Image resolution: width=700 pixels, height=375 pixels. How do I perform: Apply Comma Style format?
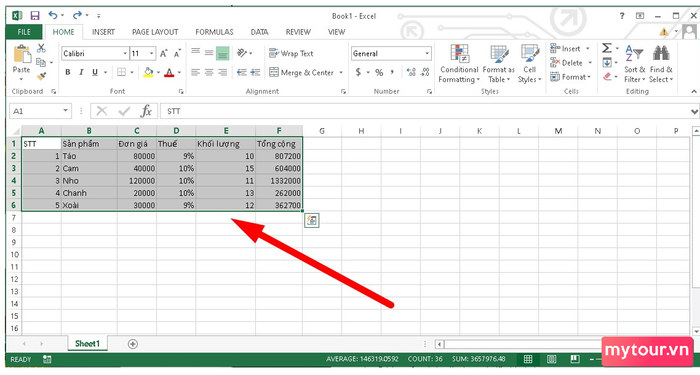click(x=392, y=72)
